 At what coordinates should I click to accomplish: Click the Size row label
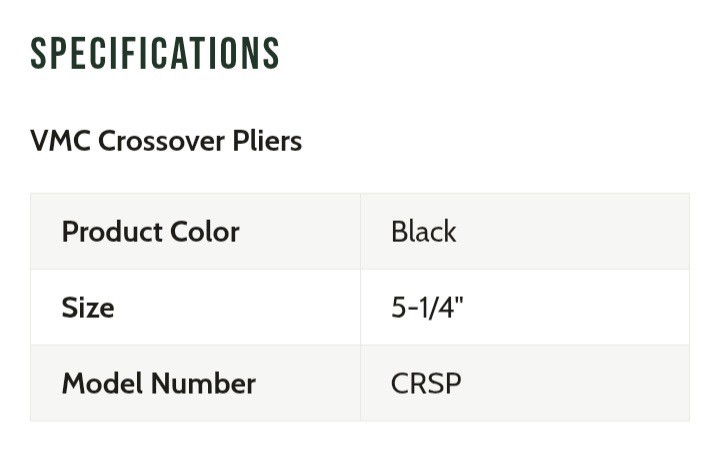tap(88, 307)
